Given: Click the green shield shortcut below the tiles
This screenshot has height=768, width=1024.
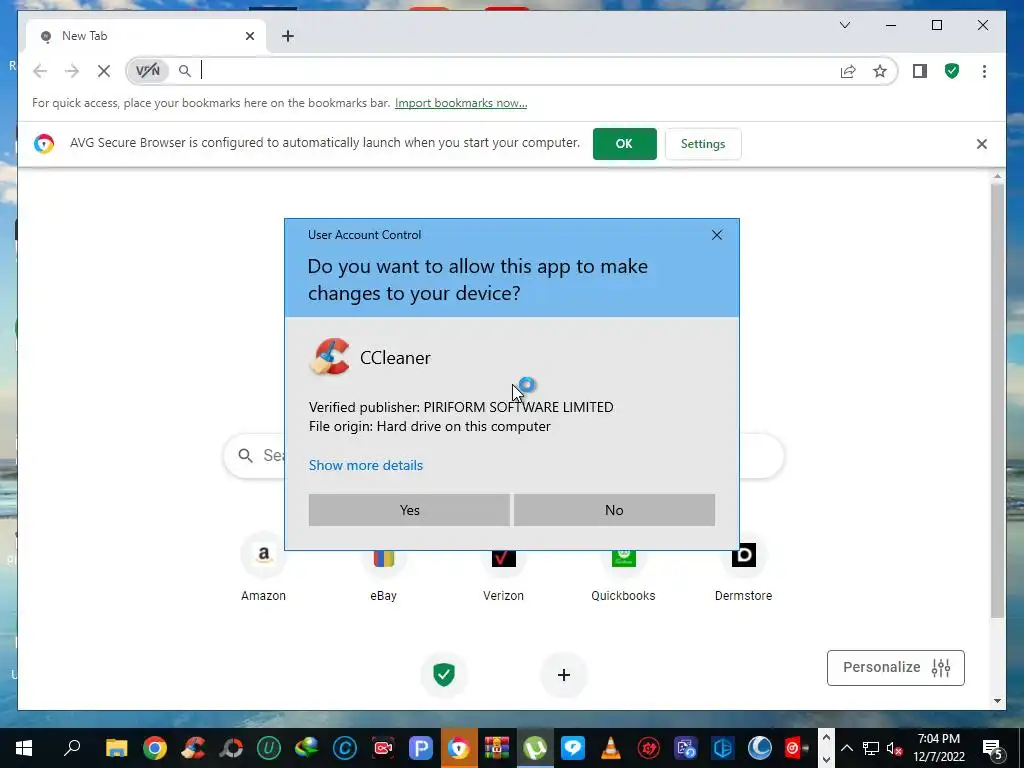Looking at the screenshot, I should pos(444,674).
